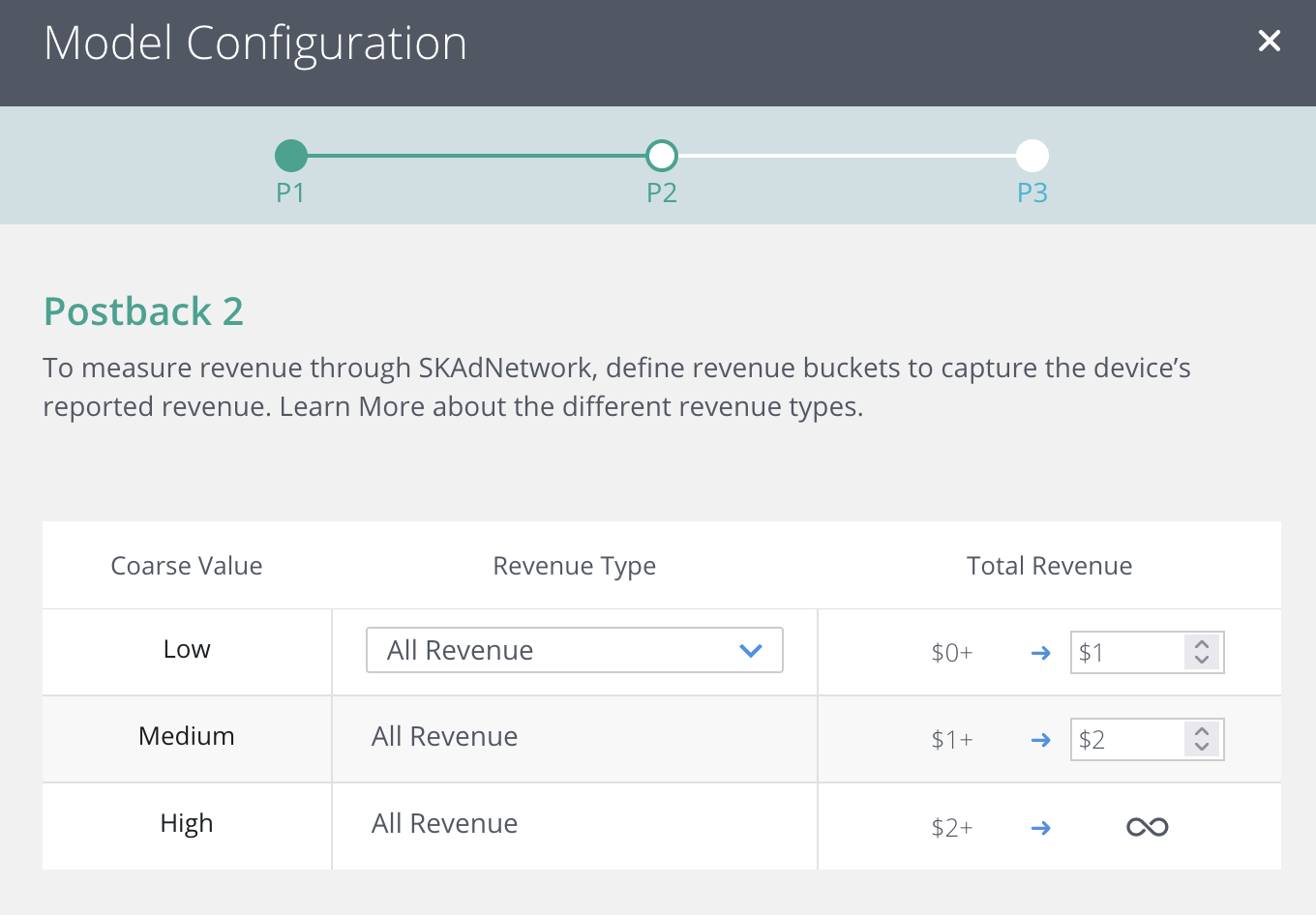Click the infinity symbol in High row
Screen dimensions: 1316x915
(x=1147, y=827)
